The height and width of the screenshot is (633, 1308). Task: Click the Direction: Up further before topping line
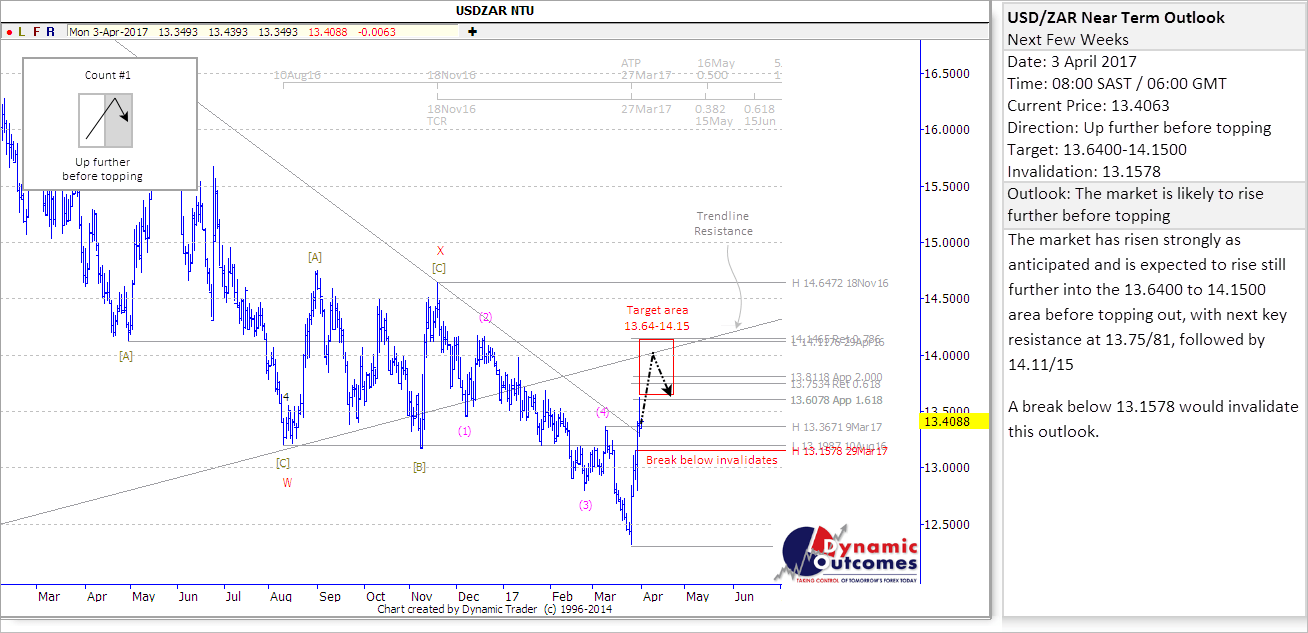click(x=1139, y=127)
